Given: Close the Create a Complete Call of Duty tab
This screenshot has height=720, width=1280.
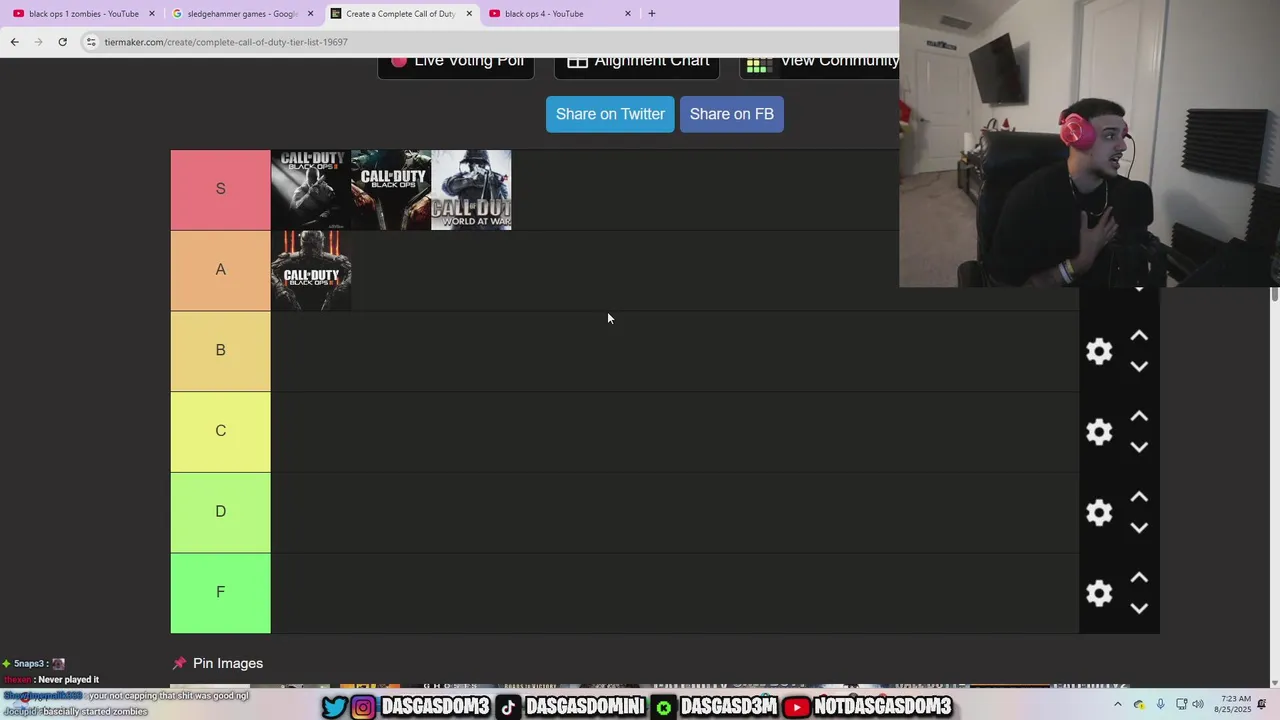Looking at the screenshot, I should [x=469, y=13].
